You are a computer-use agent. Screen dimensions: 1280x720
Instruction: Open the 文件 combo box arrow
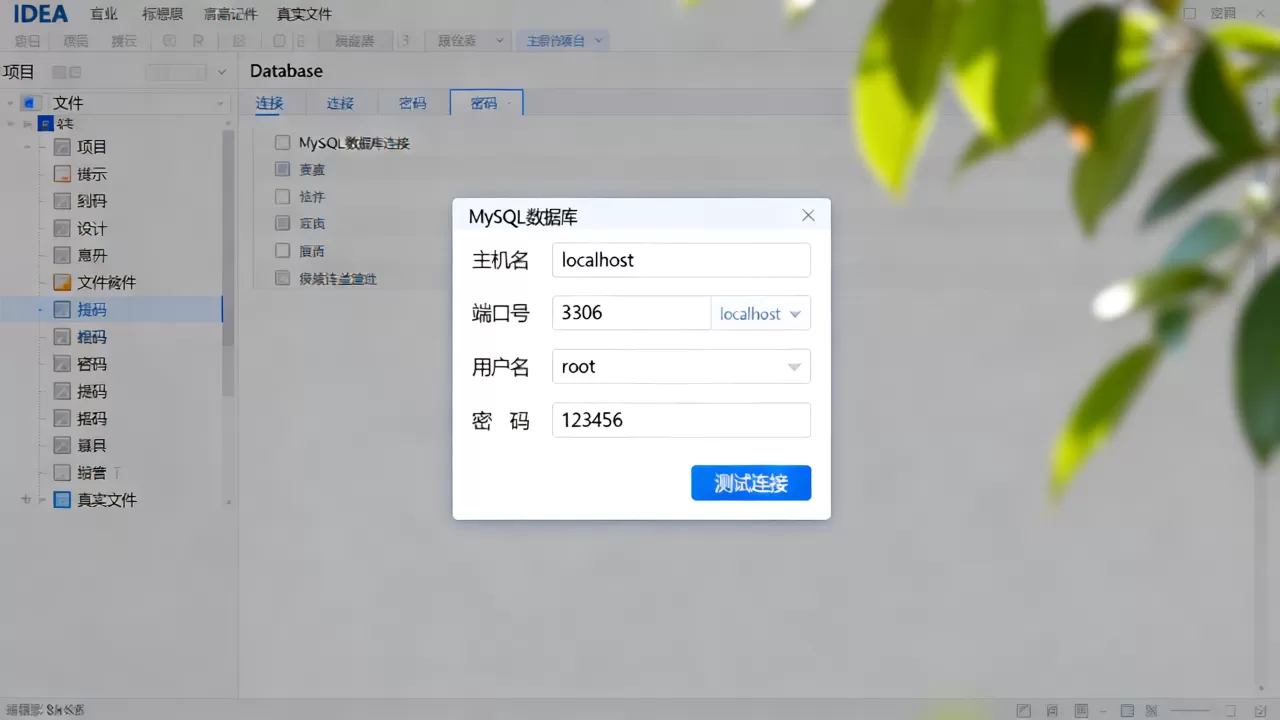[221, 104]
